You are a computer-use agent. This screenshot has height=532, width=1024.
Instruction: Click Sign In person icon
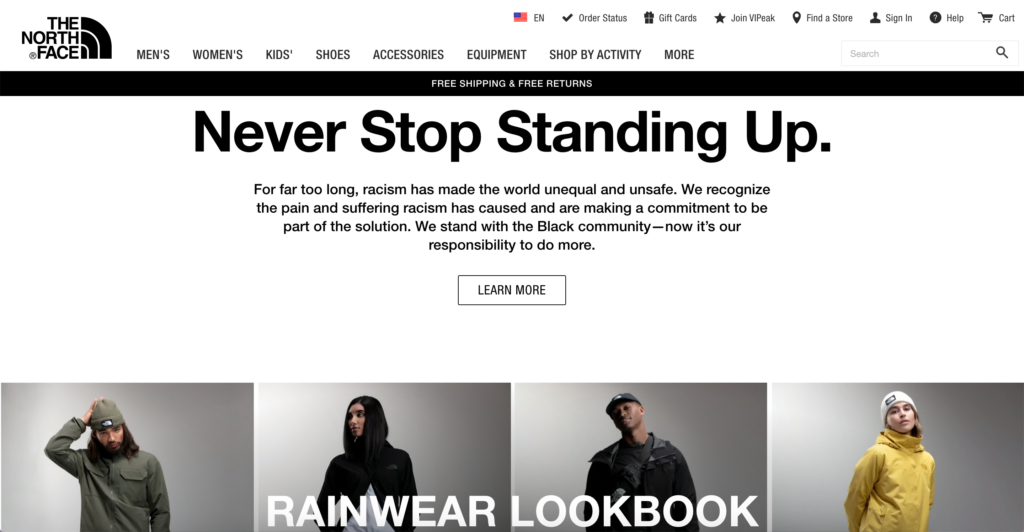[x=875, y=18]
